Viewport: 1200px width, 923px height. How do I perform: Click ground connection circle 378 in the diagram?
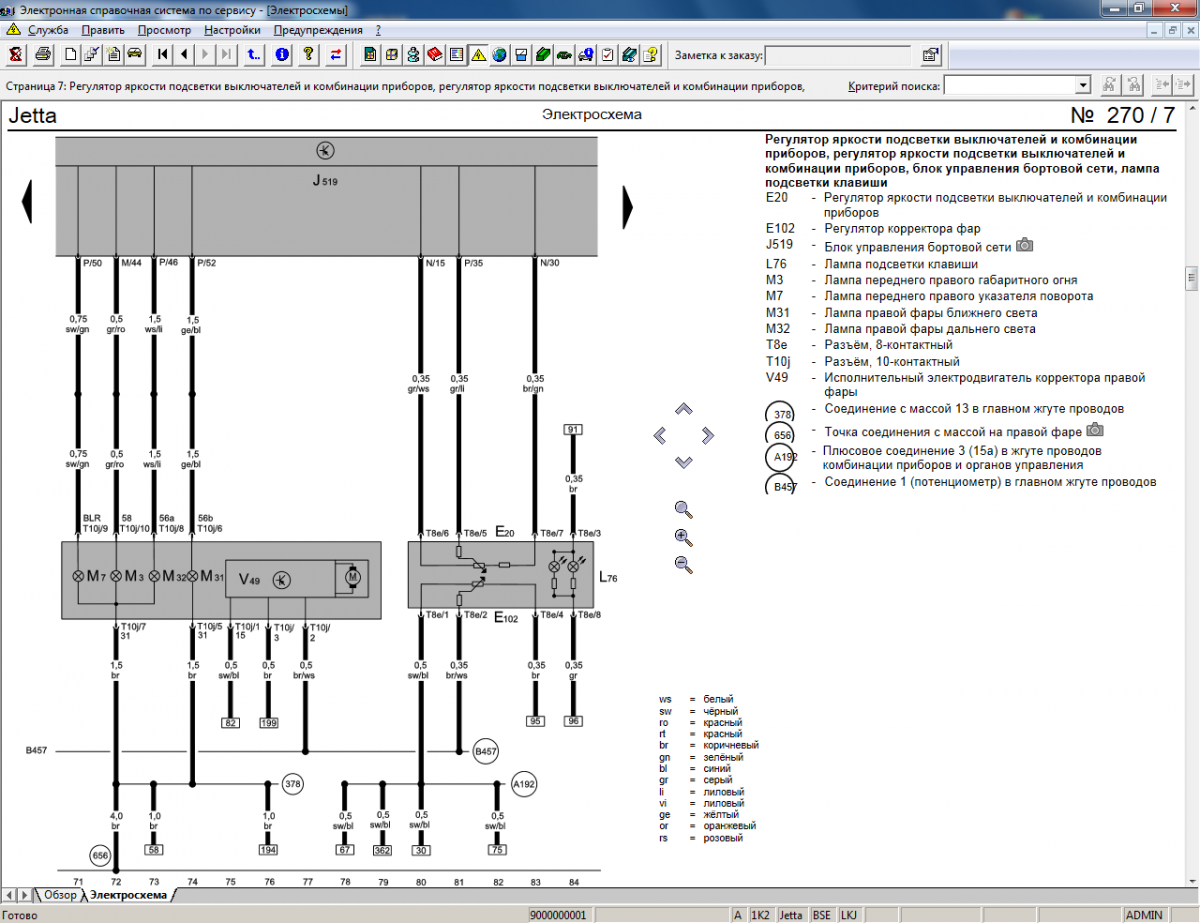pos(292,784)
